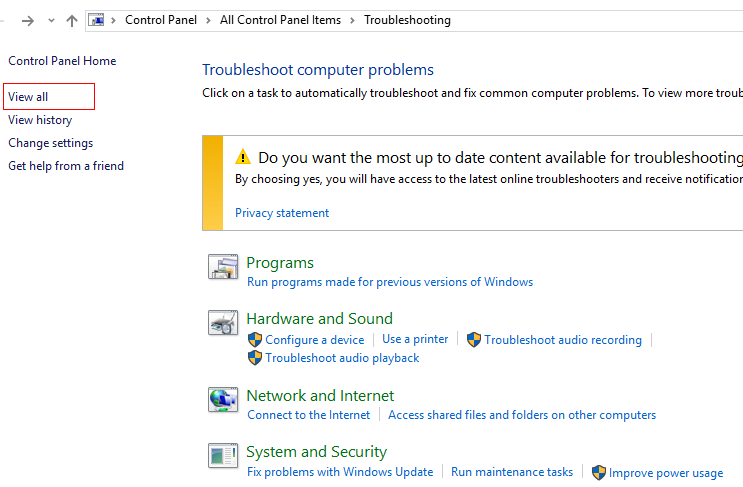Open Connect to the Internet troubleshooter
Image resolution: width=743 pixels, height=487 pixels.
[x=308, y=415]
